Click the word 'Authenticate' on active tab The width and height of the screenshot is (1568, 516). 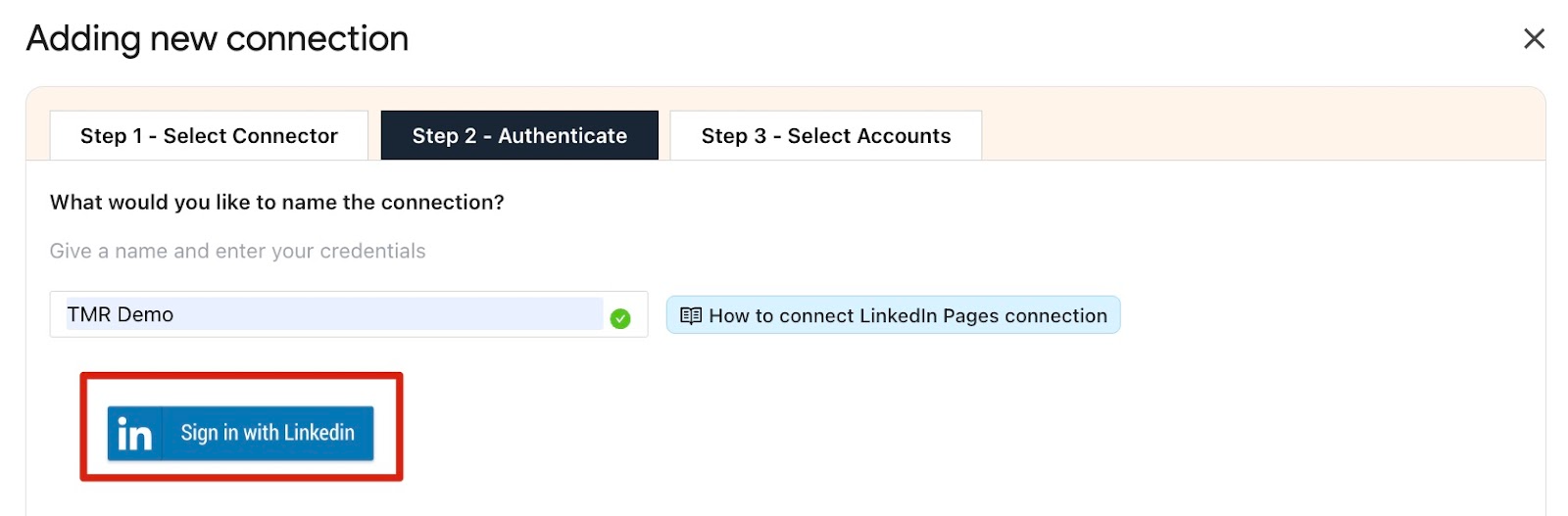563,136
